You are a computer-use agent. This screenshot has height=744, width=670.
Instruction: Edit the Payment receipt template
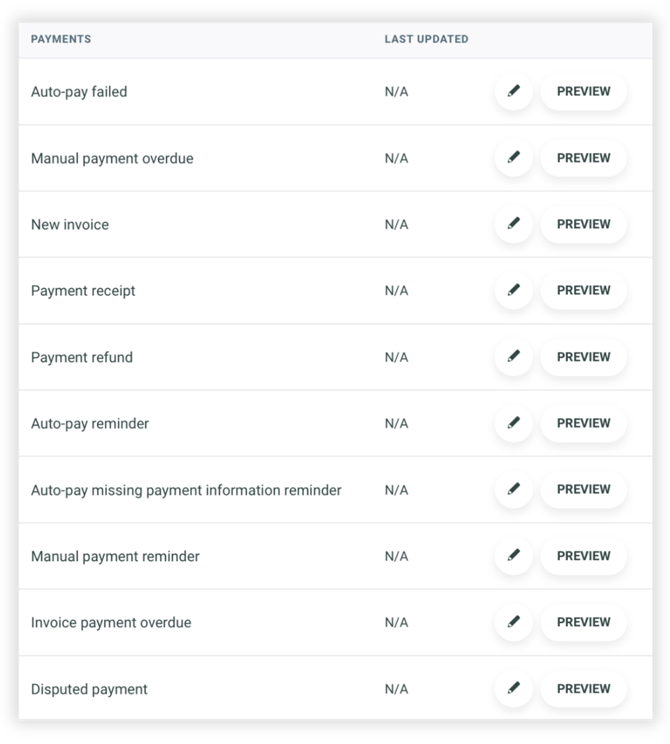pyautogui.click(x=513, y=290)
